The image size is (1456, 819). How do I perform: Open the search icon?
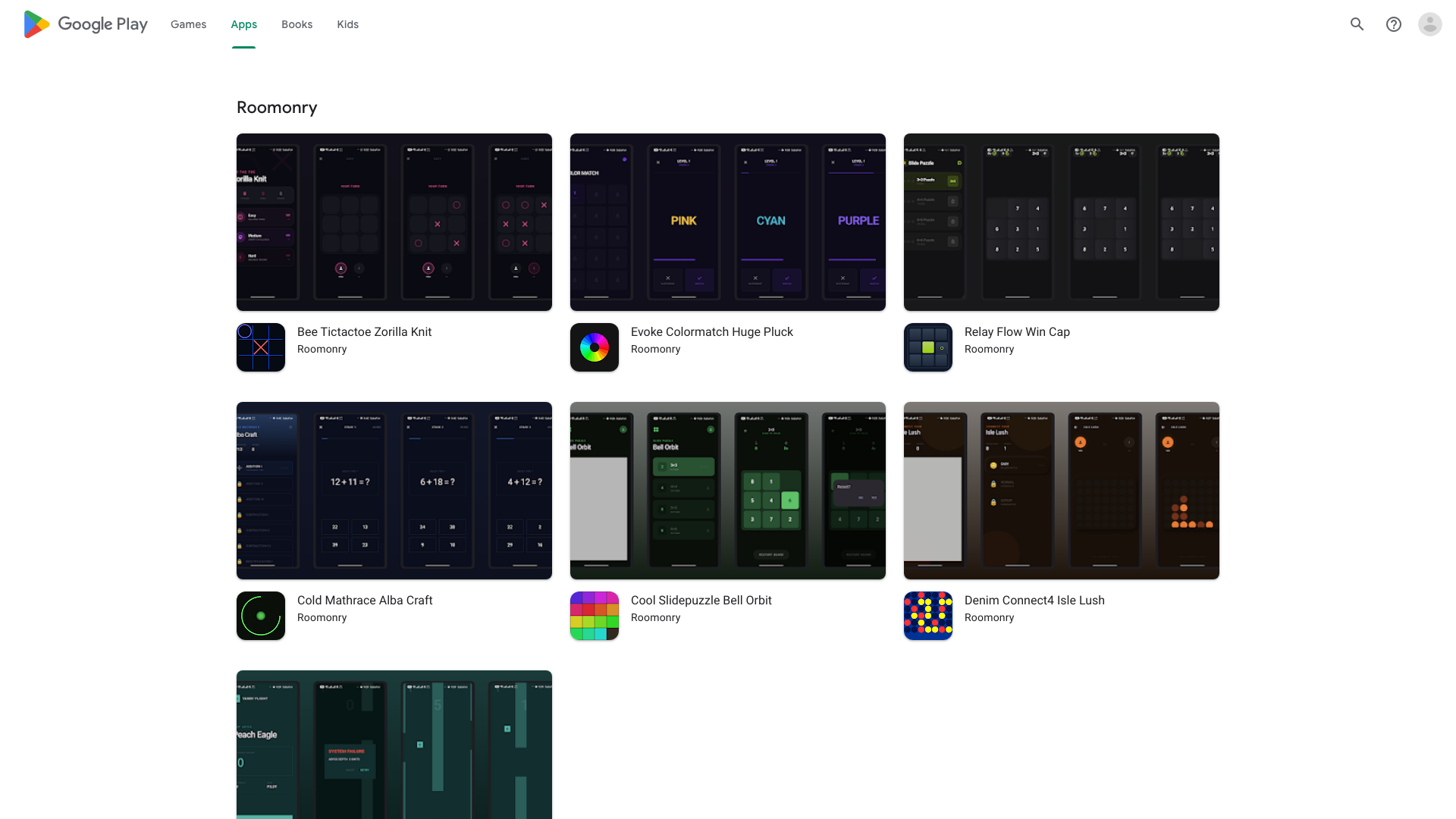[x=1357, y=24]
